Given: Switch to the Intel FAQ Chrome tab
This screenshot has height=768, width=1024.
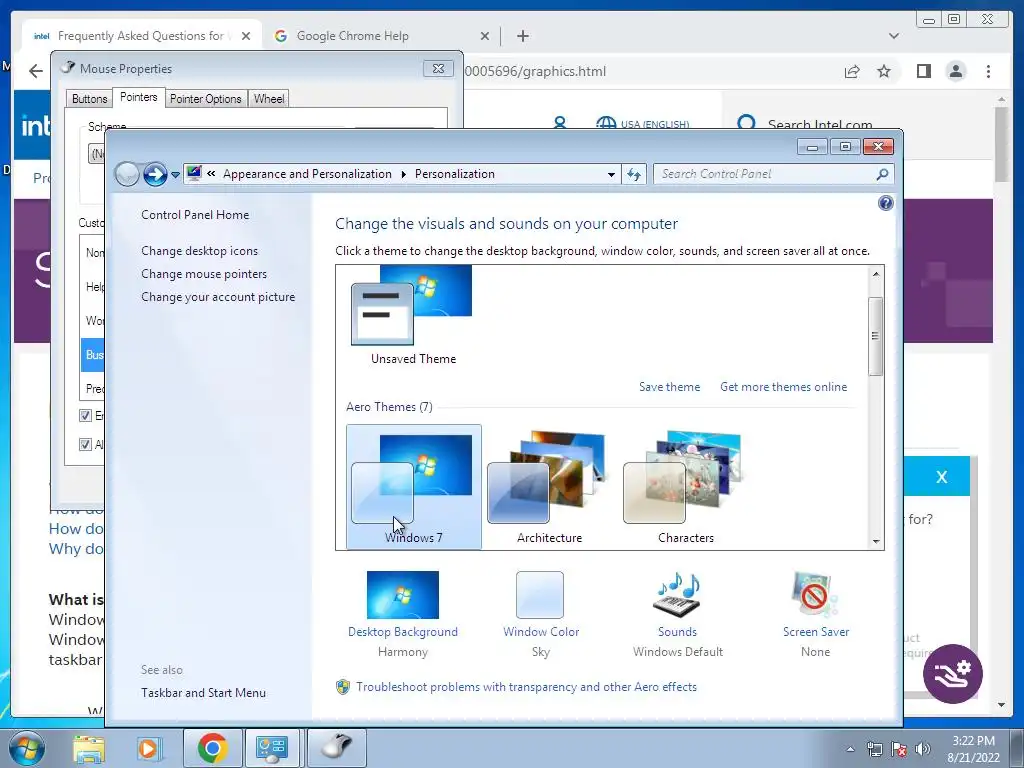Looking at the screenshot, I should [x=142, y=36].
